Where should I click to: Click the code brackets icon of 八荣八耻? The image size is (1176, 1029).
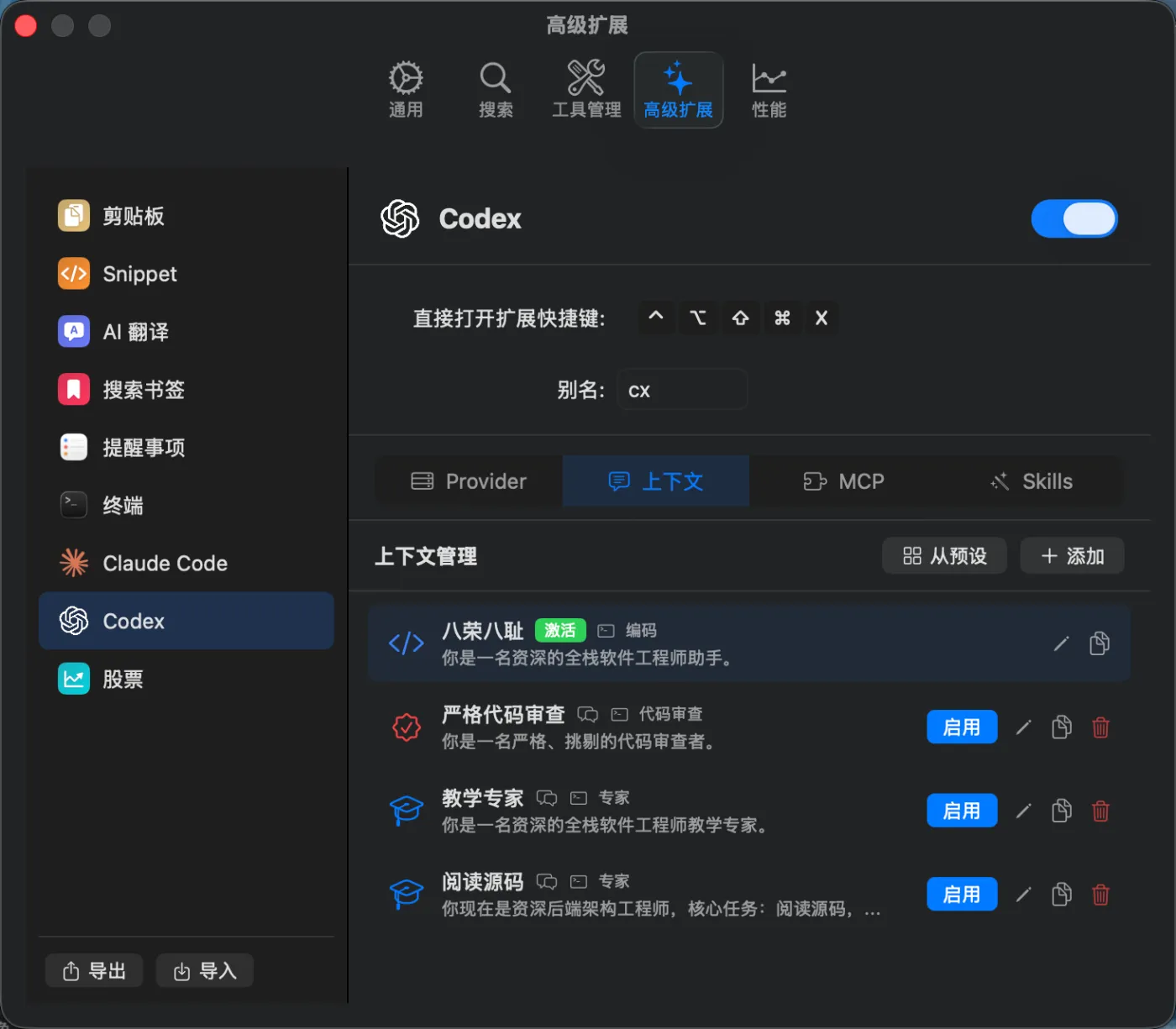(407, 643)
